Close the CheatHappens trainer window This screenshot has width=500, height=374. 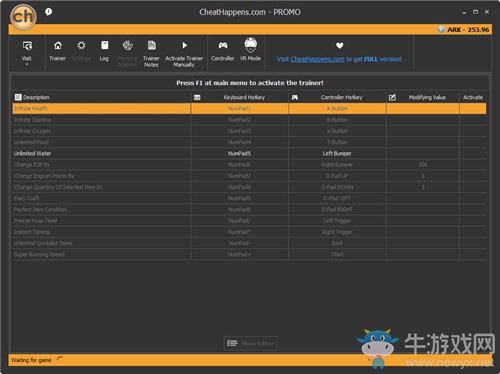pyautogui.click(x=487, y=12)
